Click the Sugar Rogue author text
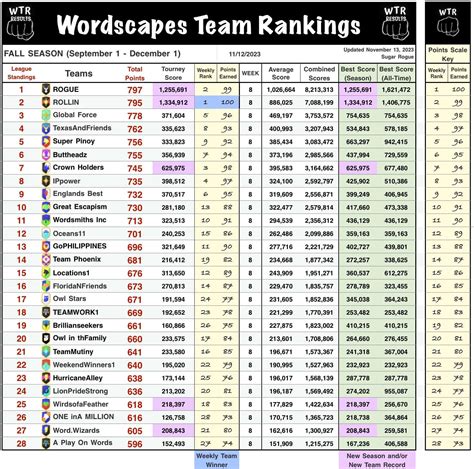The image size is (474, 469). pos(397,57)
